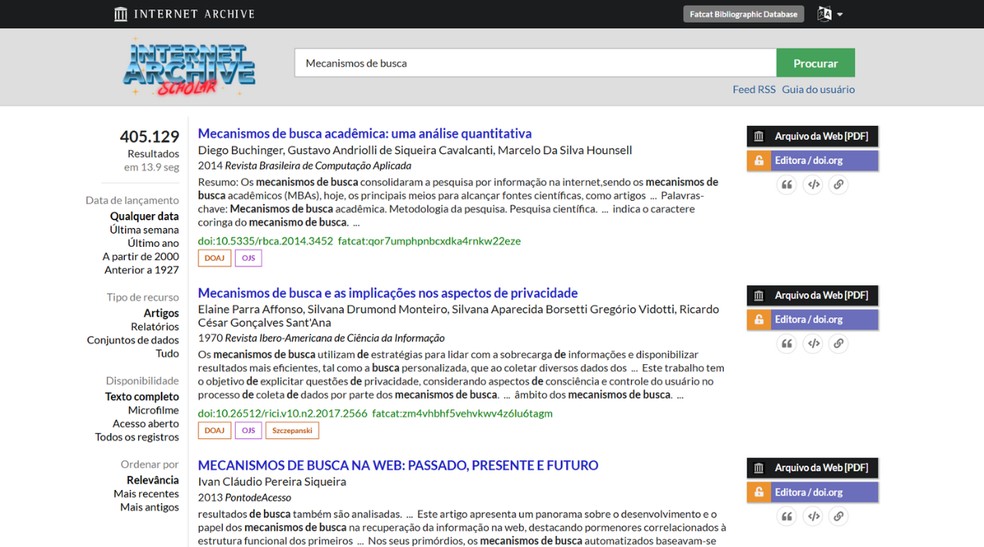Choose 'Microfilme' availability filter

(x=154, y=410)
